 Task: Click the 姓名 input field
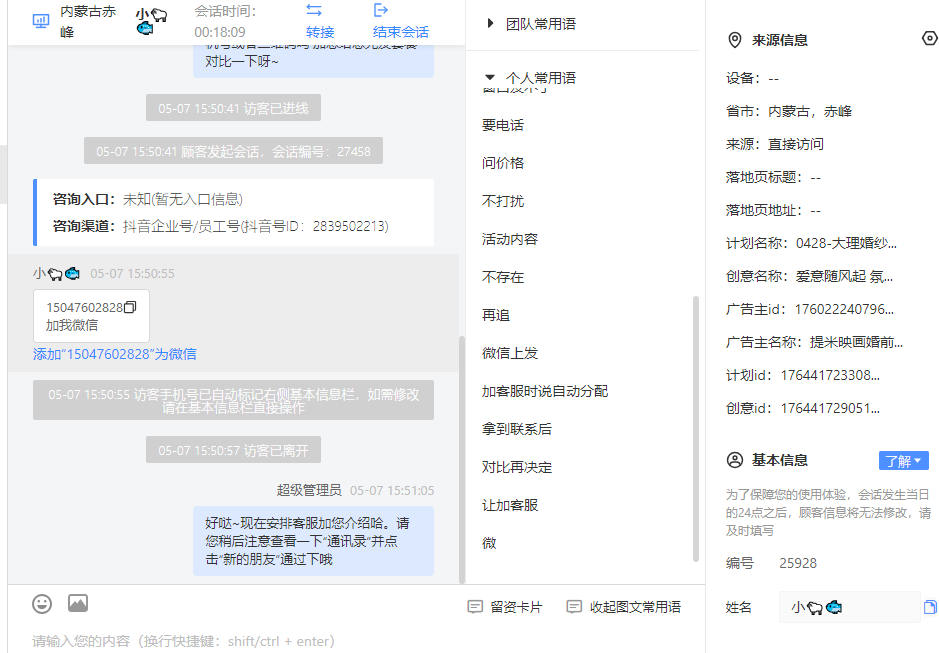pos(849,607)
